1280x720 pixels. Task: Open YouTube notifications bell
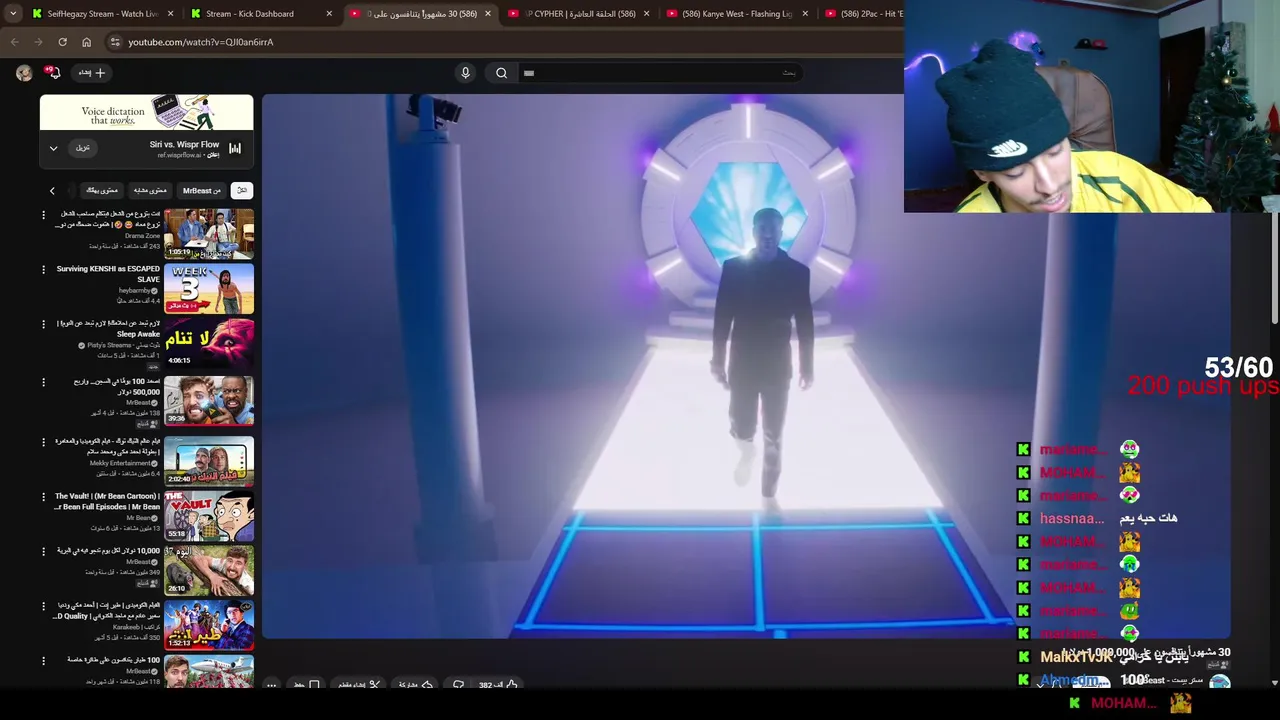point(54,73)
